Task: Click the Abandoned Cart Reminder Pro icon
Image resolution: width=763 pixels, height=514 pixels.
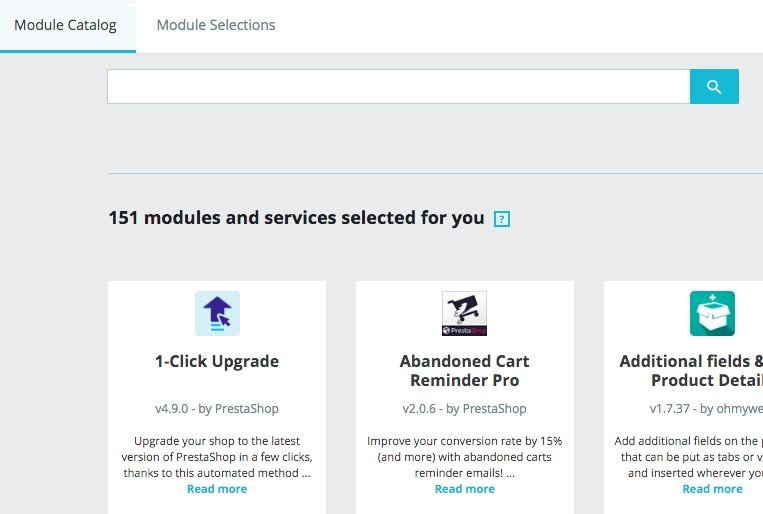Action: 464,313
